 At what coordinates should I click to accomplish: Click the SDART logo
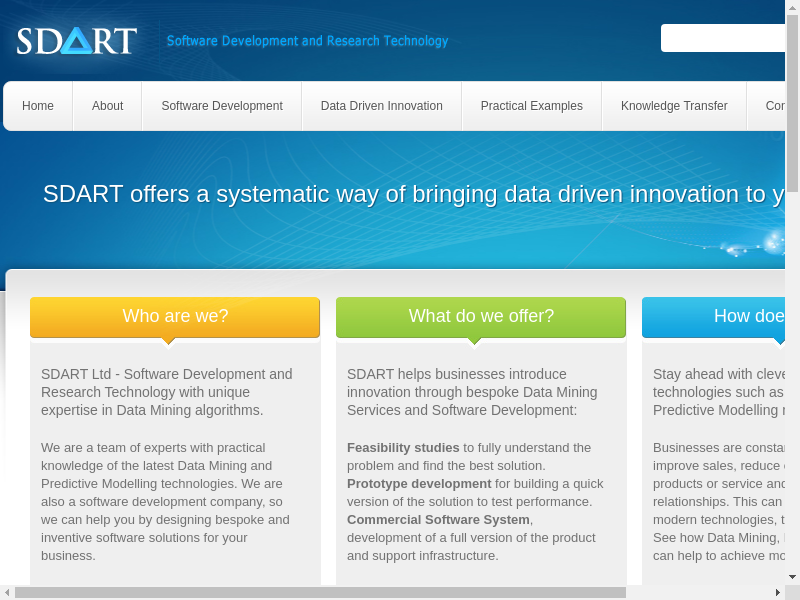76,41
